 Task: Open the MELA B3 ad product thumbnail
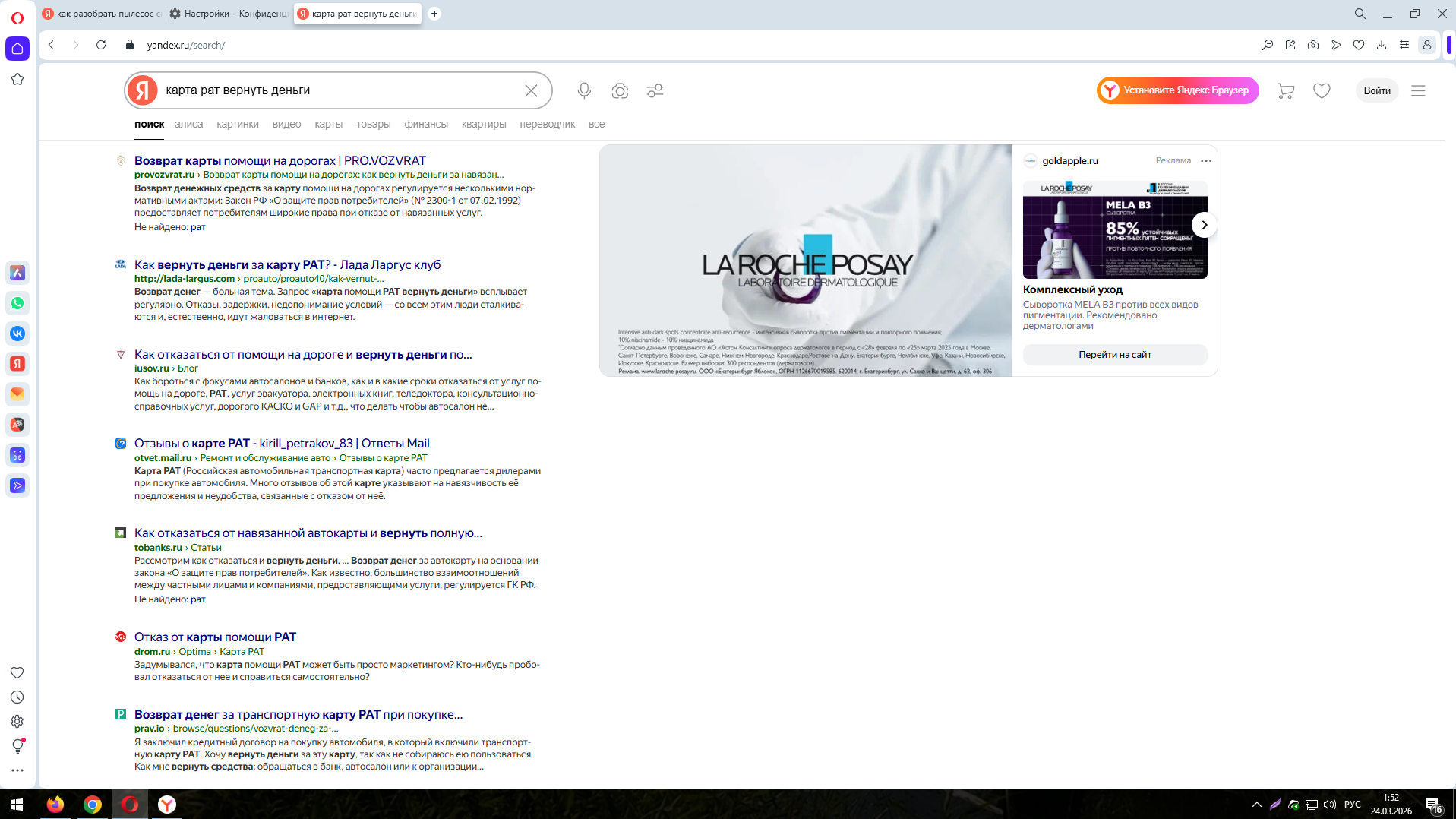pos(1114,230)
